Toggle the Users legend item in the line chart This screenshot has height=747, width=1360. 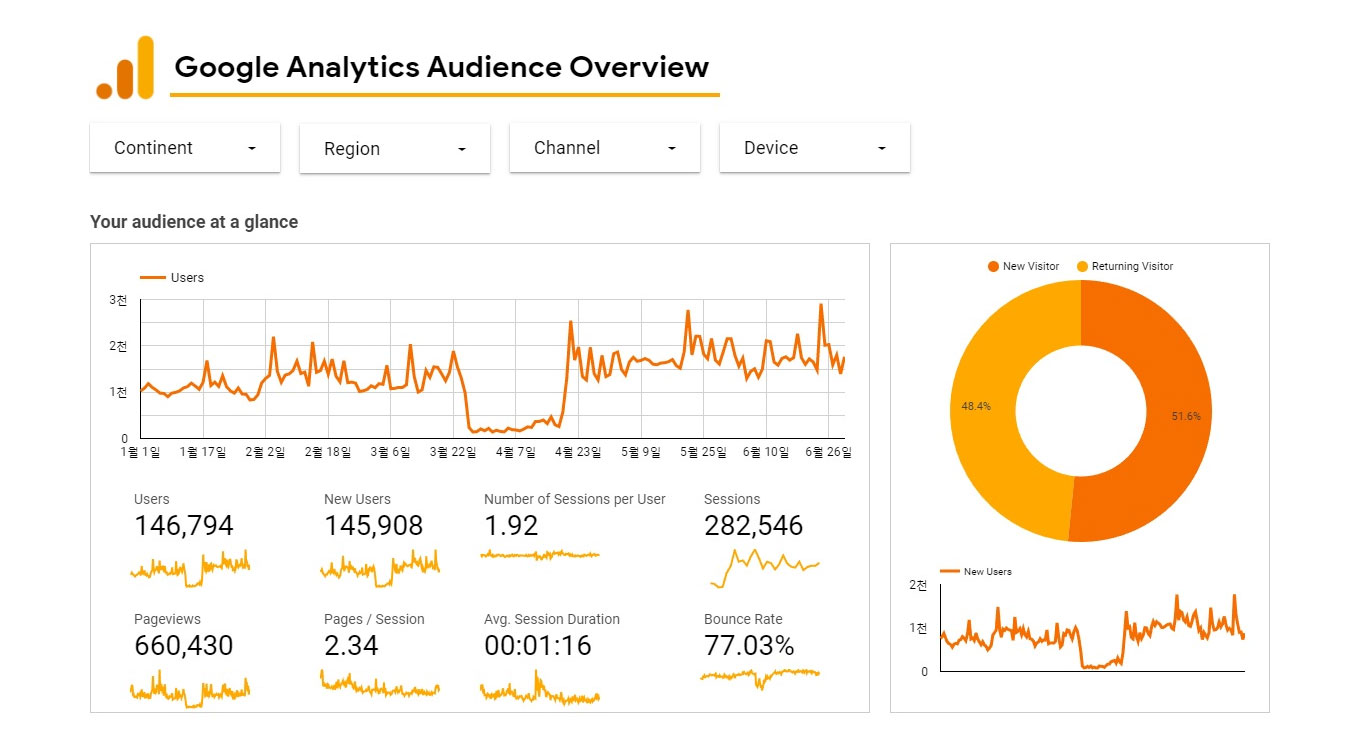[172, 278]
